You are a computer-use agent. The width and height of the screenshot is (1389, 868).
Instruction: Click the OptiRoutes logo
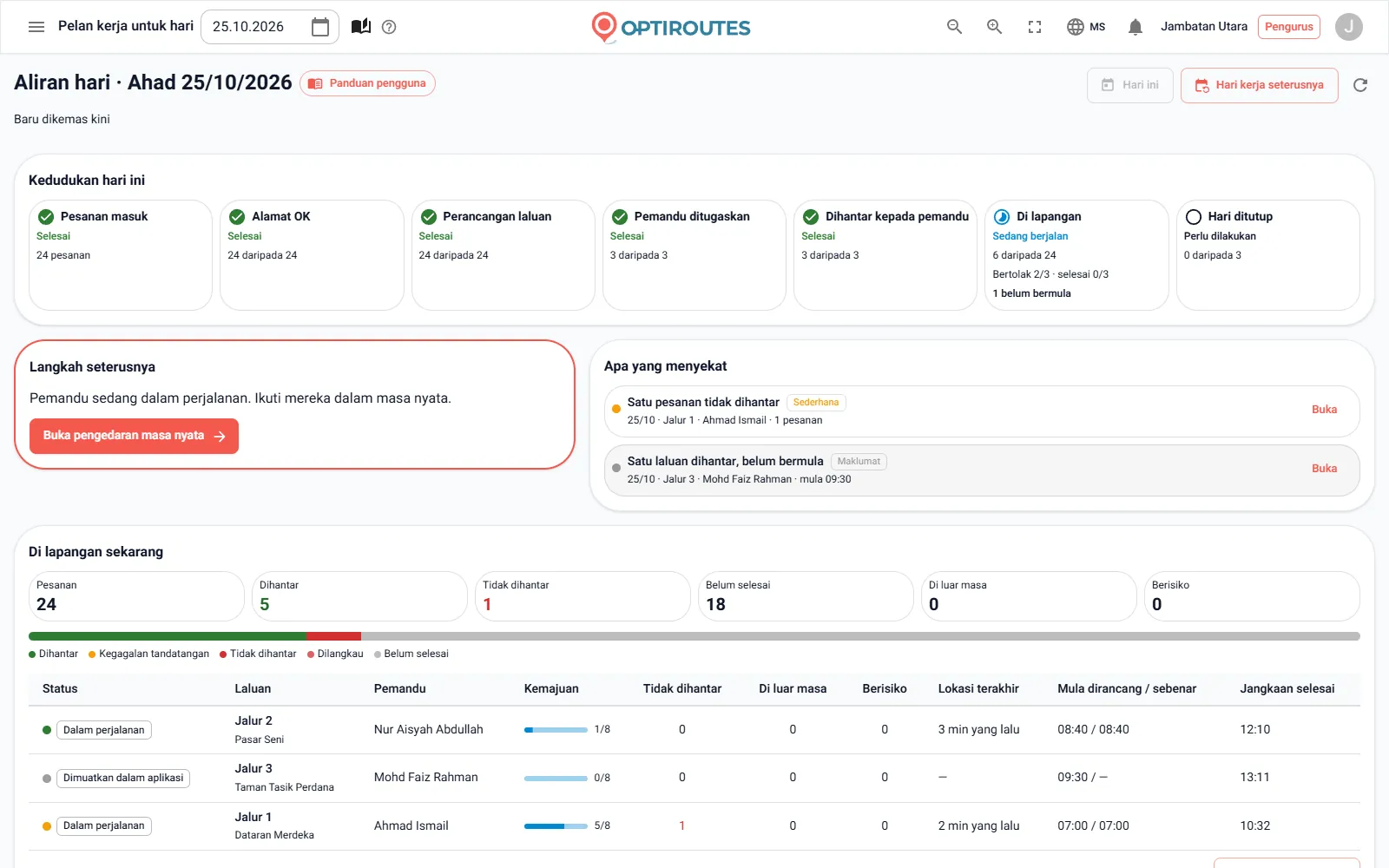[x=670, y=27]
